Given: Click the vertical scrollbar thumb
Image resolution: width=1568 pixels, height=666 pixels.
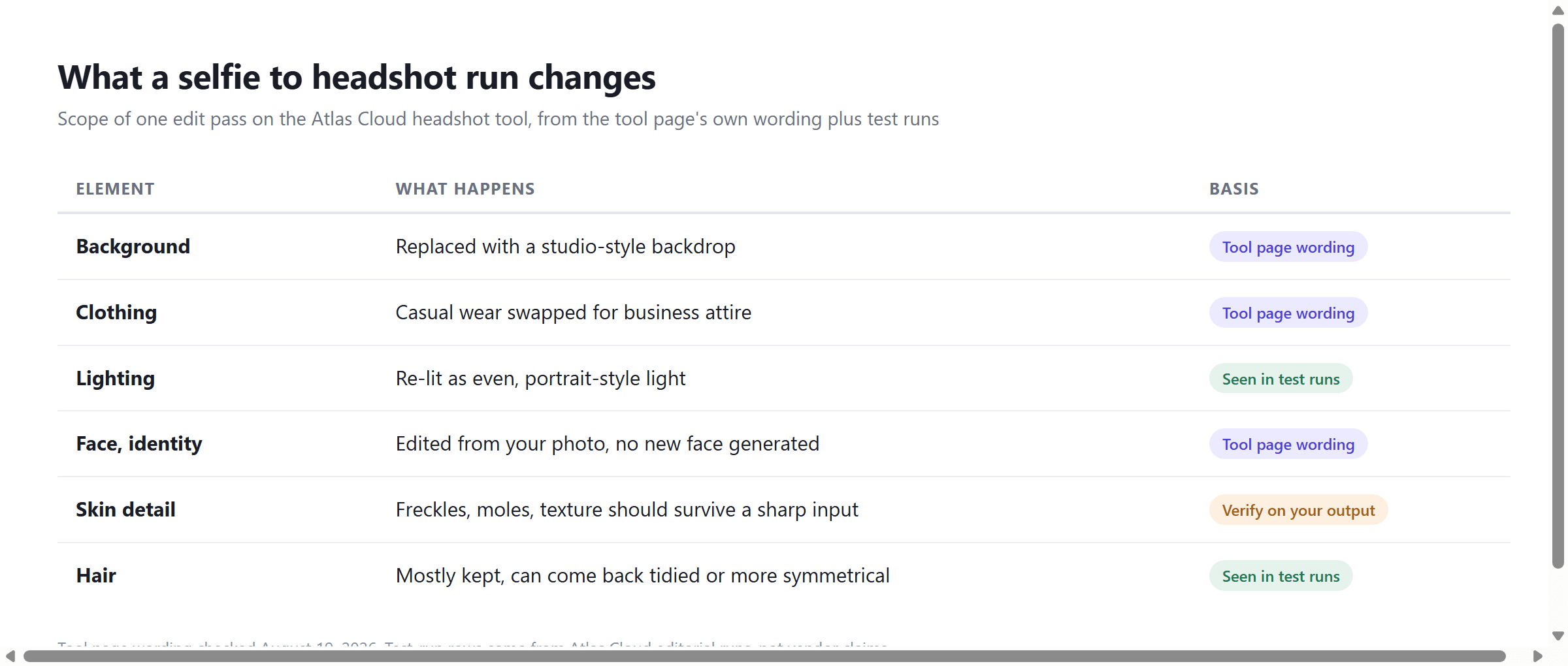Looking at the screenshot, I should (x=1558, y=296).
